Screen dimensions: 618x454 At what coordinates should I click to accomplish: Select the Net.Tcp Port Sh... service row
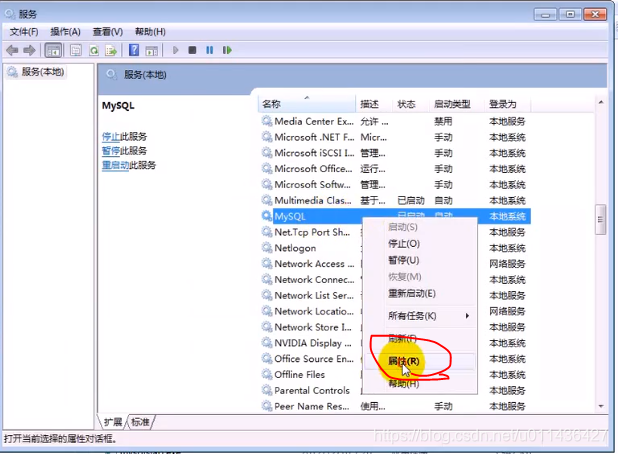[395, 232]
